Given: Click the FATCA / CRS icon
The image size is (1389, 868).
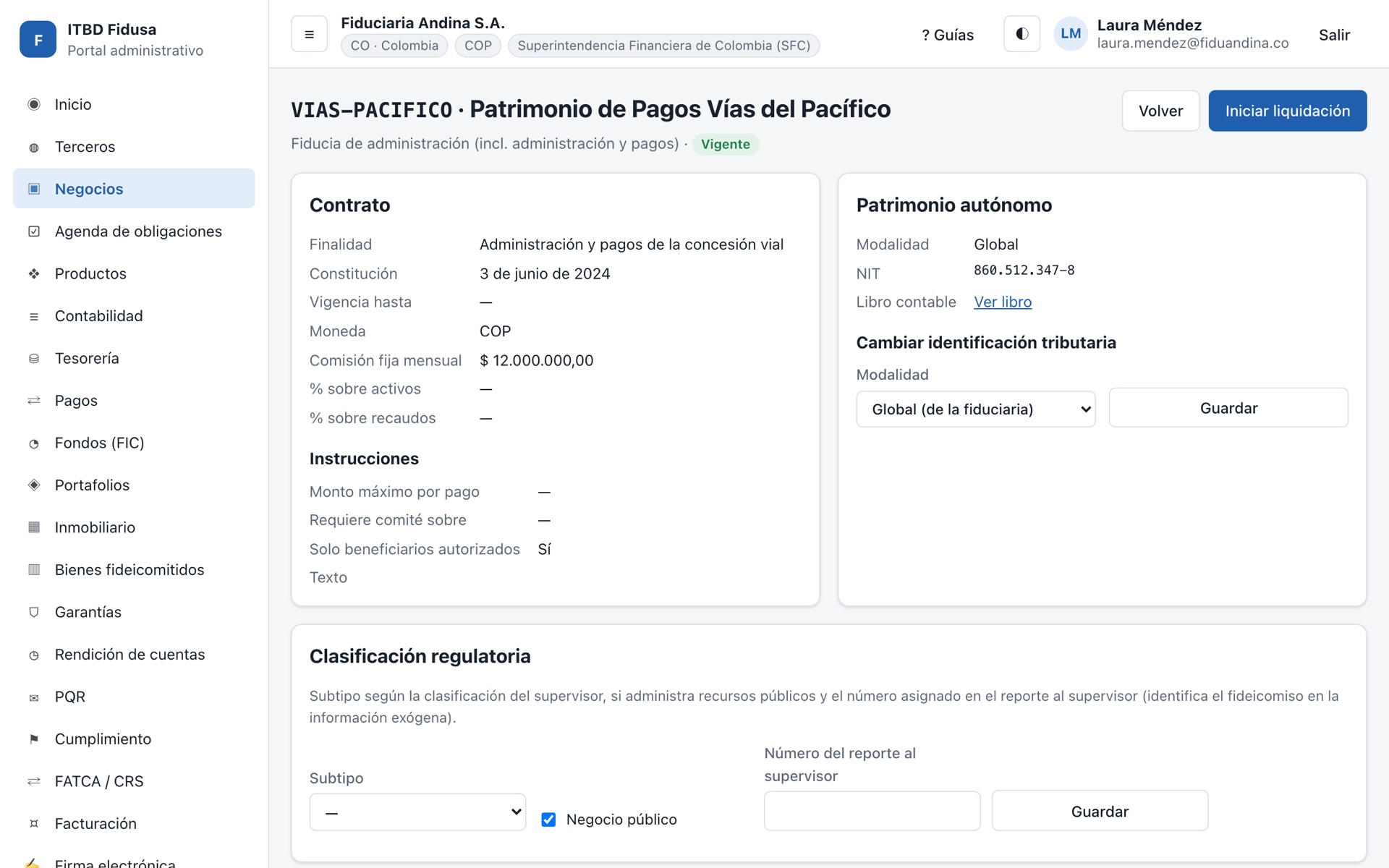Looking at the screenshot, I should 34,781.
